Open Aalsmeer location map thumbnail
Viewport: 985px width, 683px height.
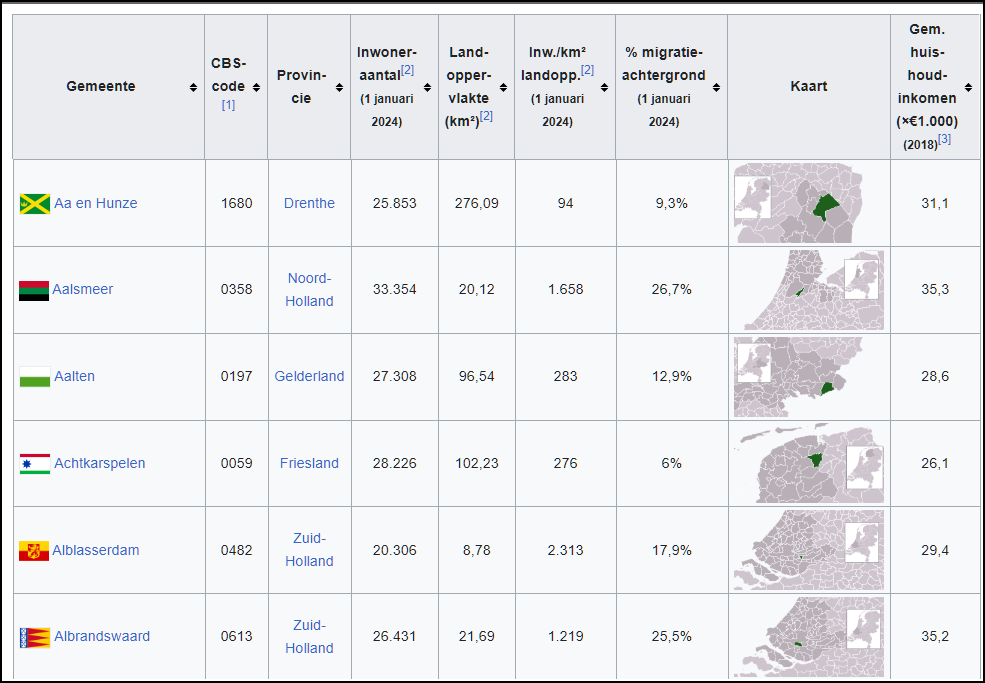coord(808,290)
